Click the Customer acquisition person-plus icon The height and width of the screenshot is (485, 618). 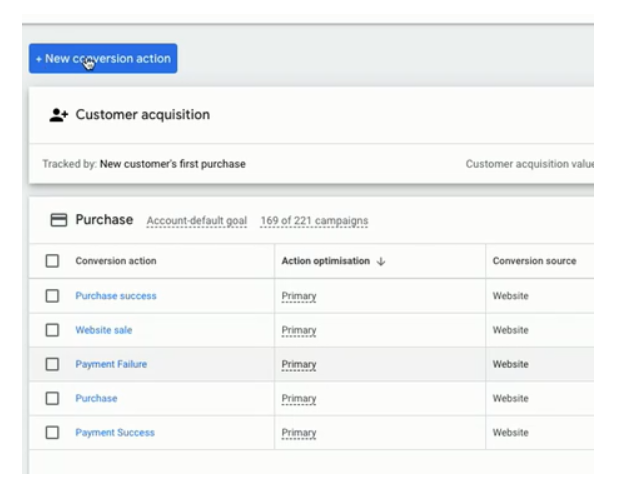pyautogui.click(x=59, y=115)
